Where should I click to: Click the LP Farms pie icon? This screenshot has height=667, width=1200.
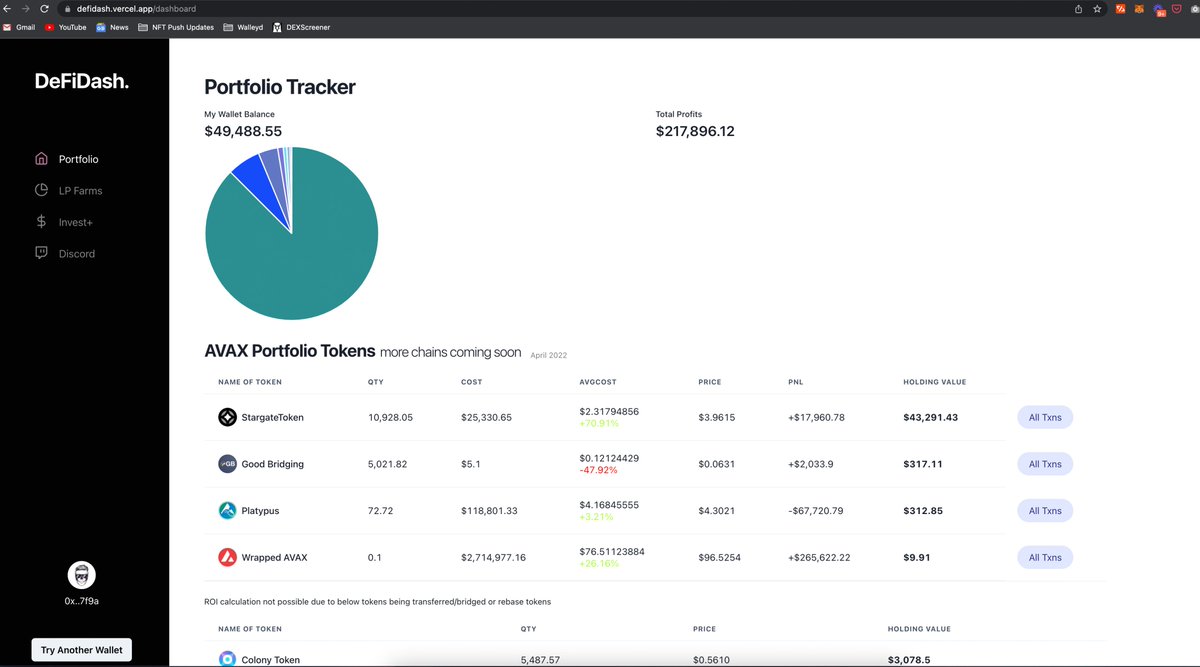41,190
